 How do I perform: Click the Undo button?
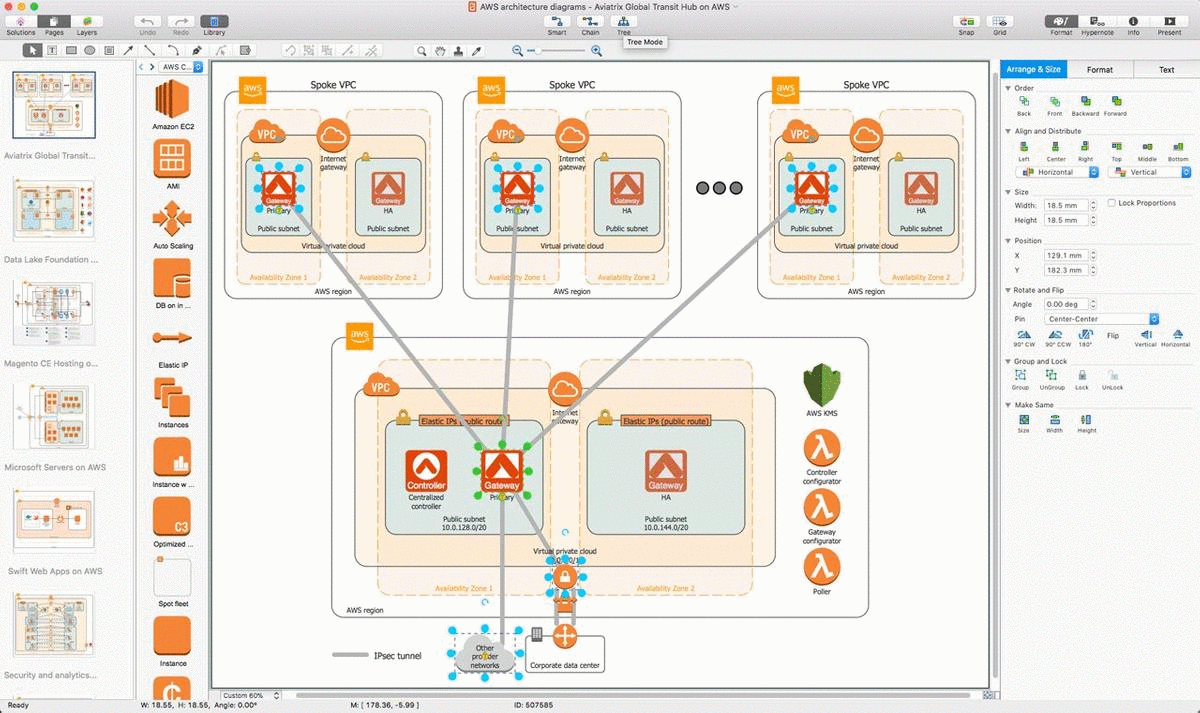(147, 21)
